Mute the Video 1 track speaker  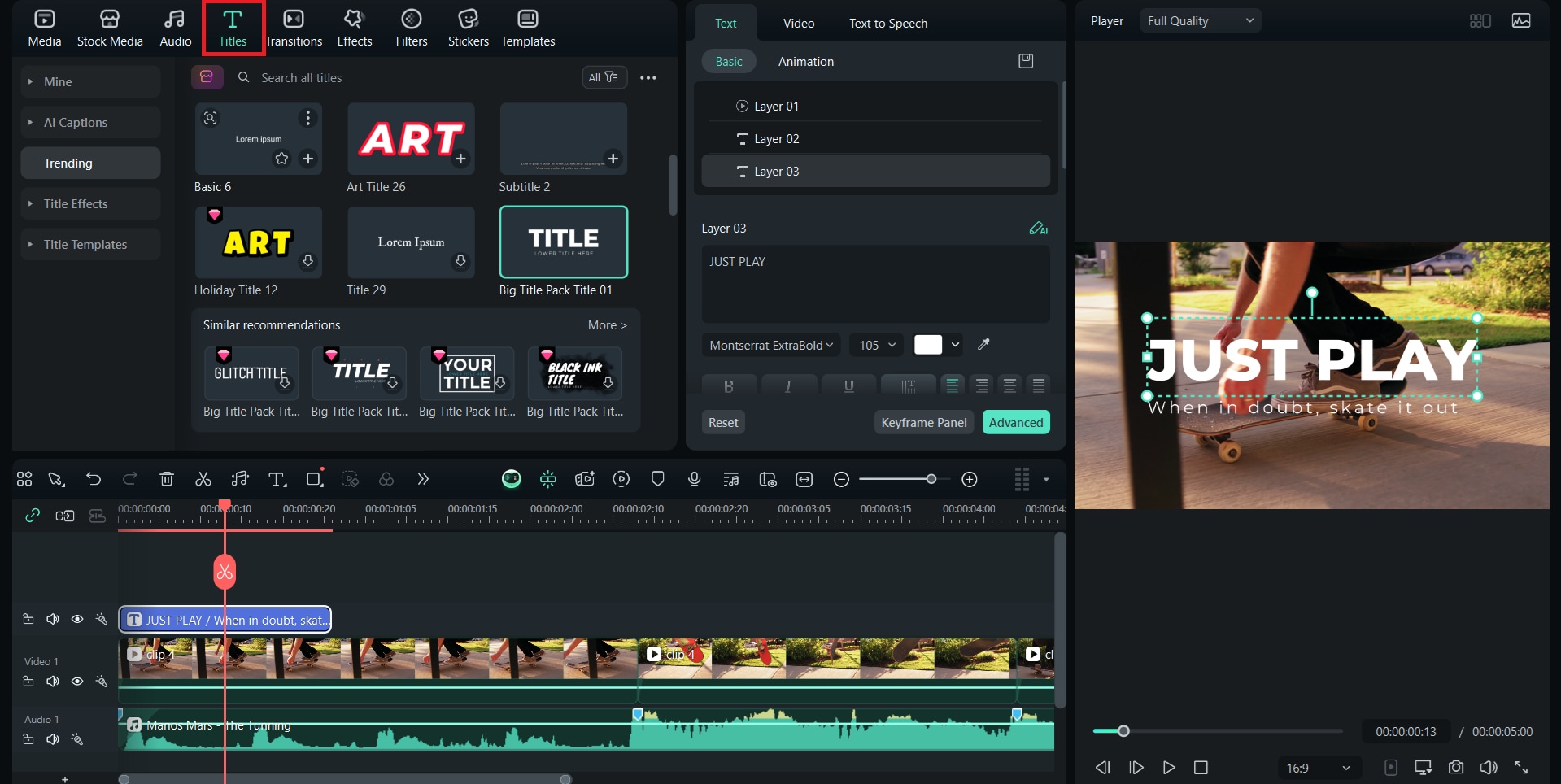[53, 682]
